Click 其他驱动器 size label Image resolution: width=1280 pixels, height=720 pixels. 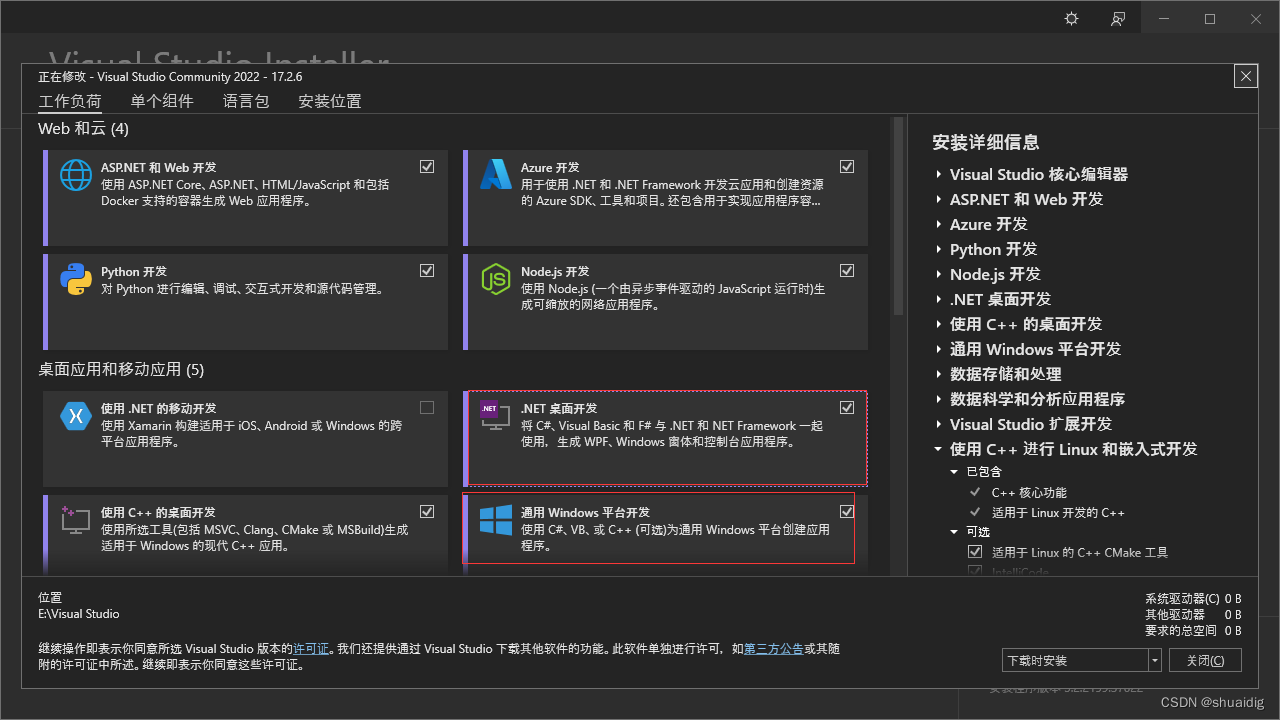1175,614
